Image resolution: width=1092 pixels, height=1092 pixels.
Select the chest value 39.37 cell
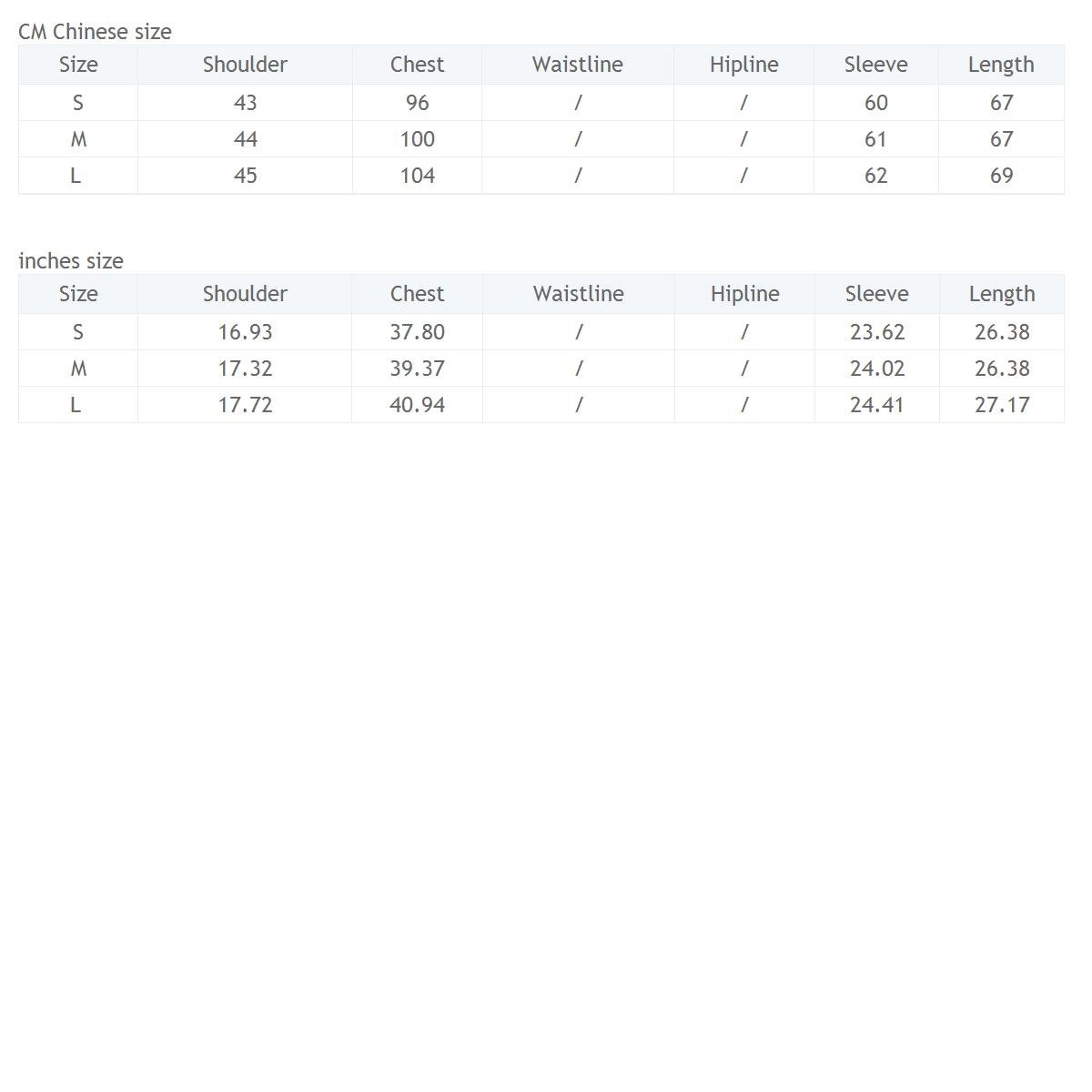[x=417, y=369]
